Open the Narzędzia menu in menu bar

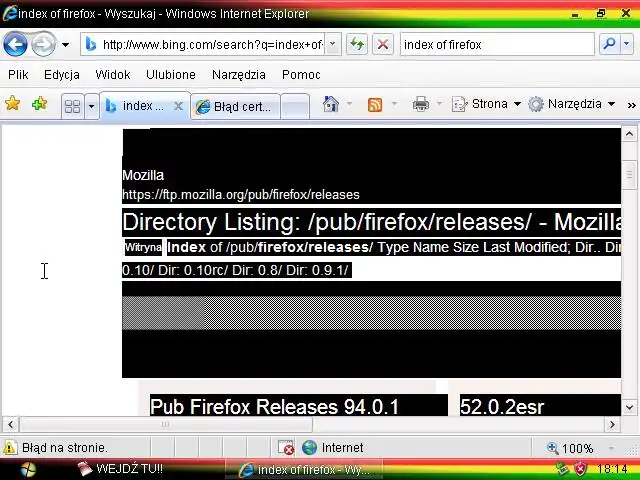pos(239,75)
